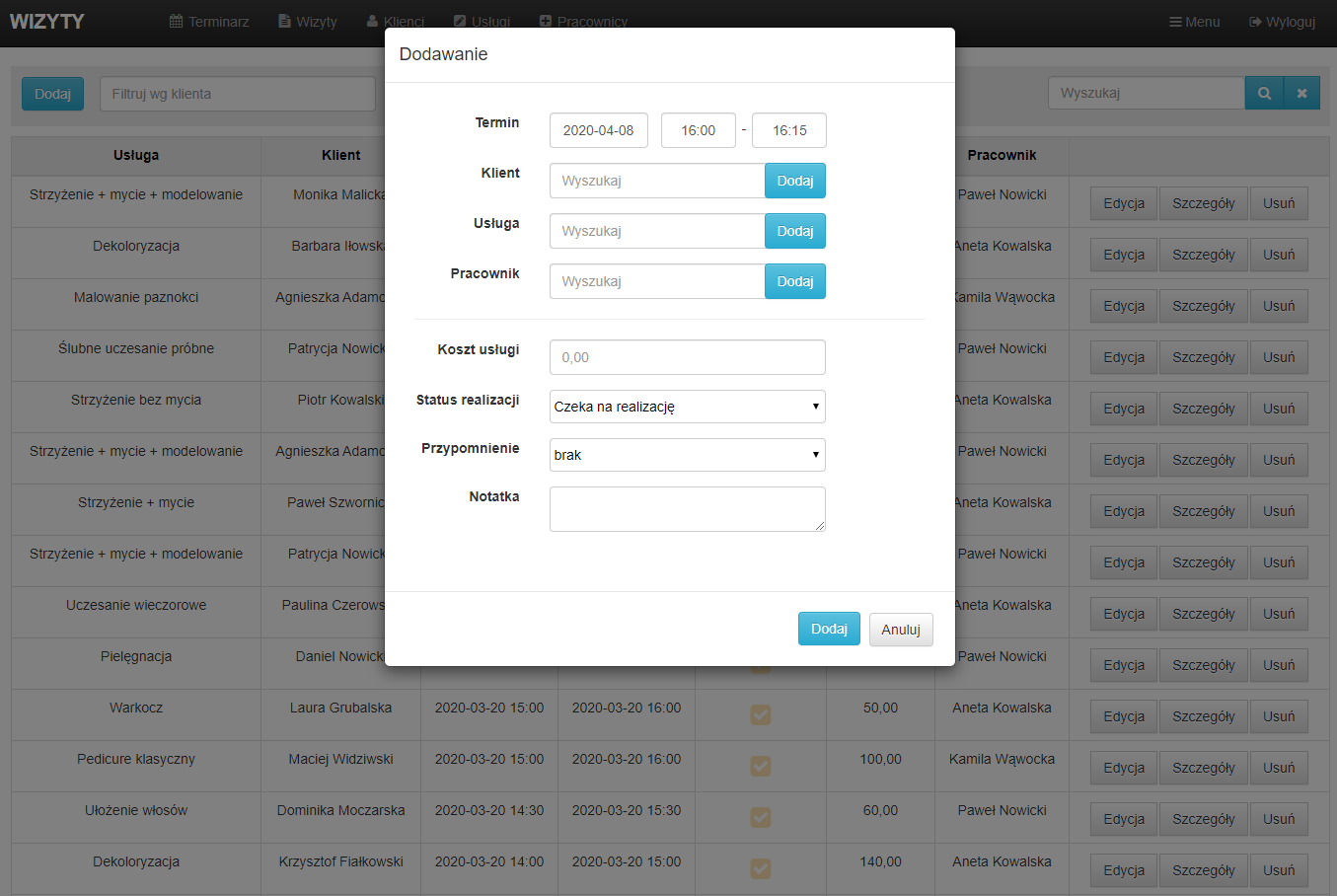Click into the Notatka text area
This screenshot has height=896, width=1337.
point(687,509)
